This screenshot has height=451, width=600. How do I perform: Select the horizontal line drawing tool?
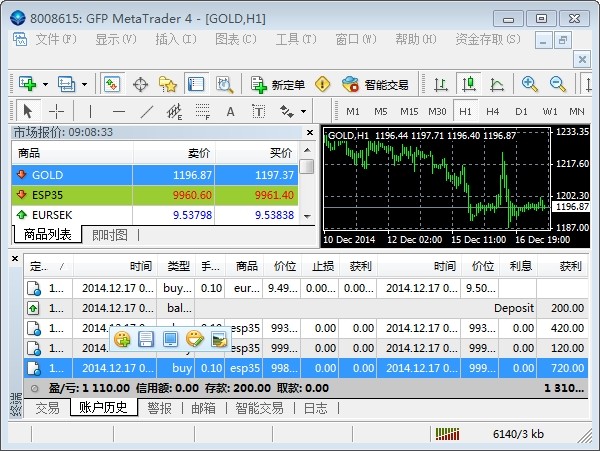[119, 111]
